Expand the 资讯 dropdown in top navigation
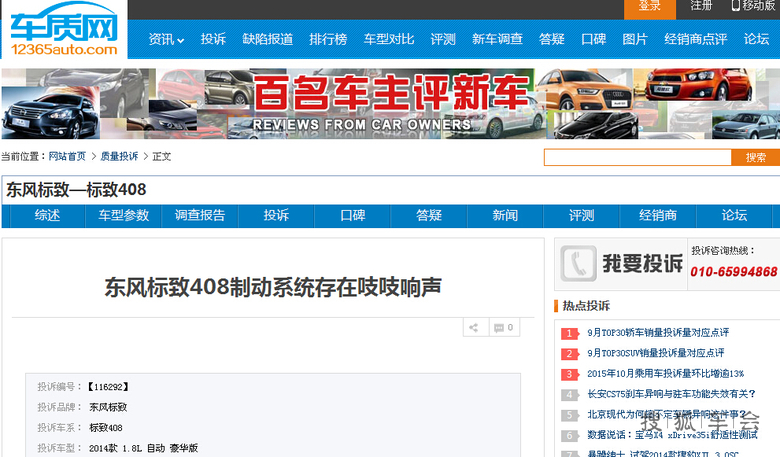 pyautogui.click(x=166, y=40)
